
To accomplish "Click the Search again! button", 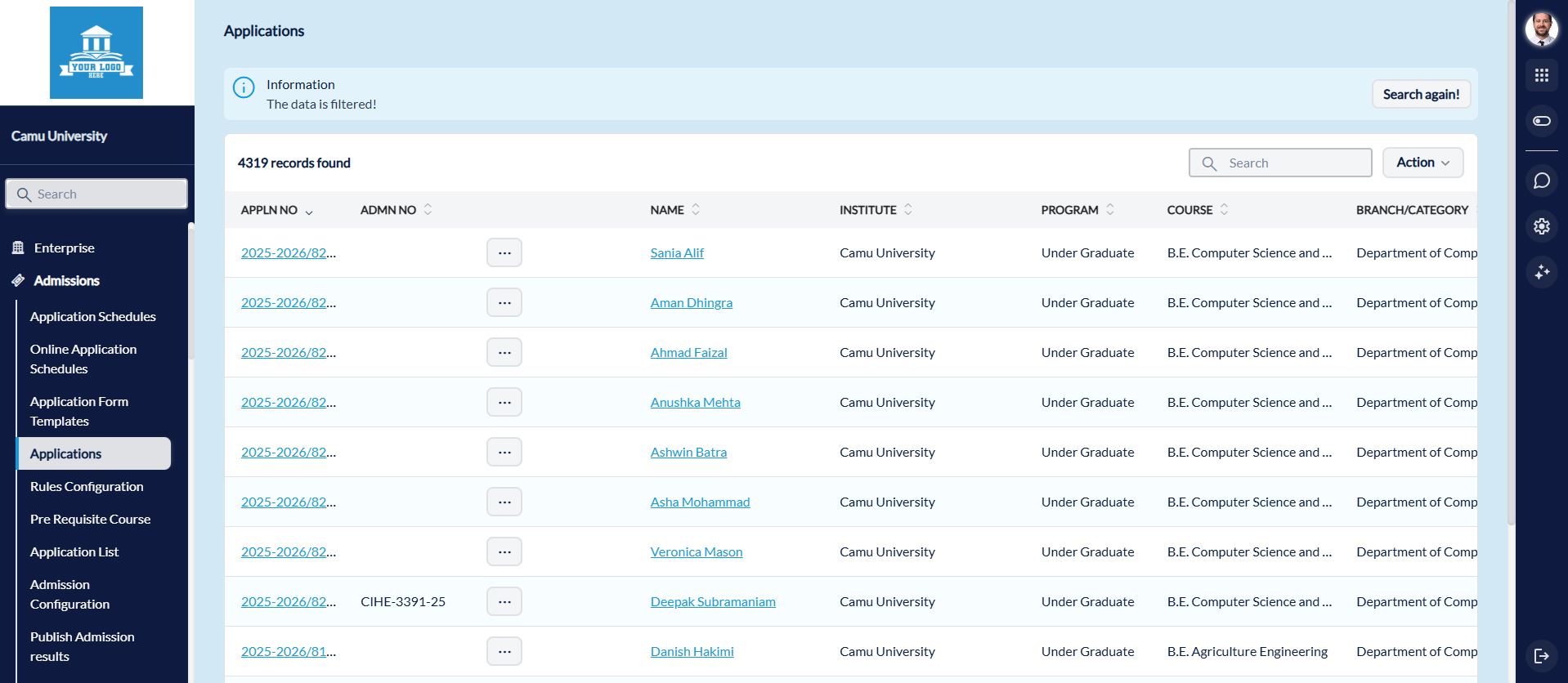I will tap(1420, 95).
